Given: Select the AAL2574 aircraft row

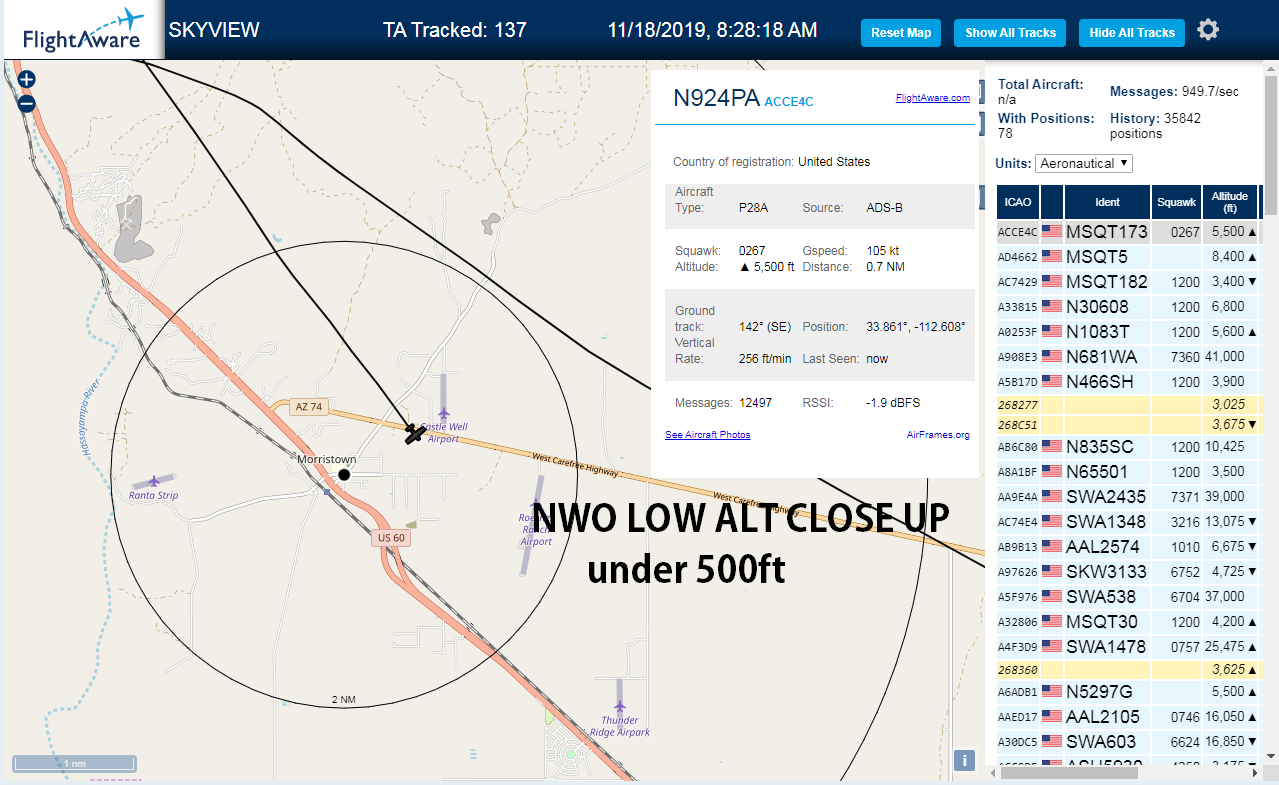Looking at the screenshot, I should (x=1128, y=547).
